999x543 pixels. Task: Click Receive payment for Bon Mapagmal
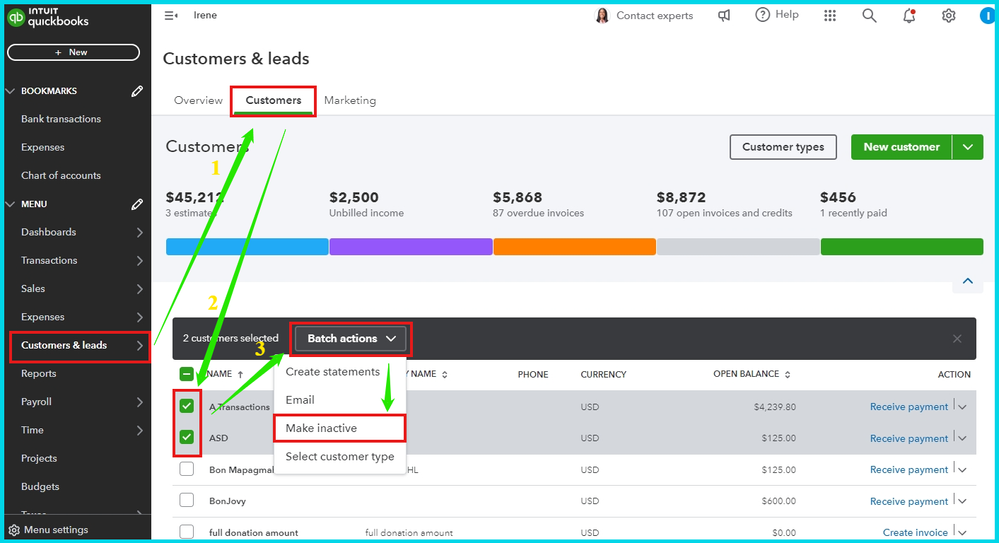909,470
